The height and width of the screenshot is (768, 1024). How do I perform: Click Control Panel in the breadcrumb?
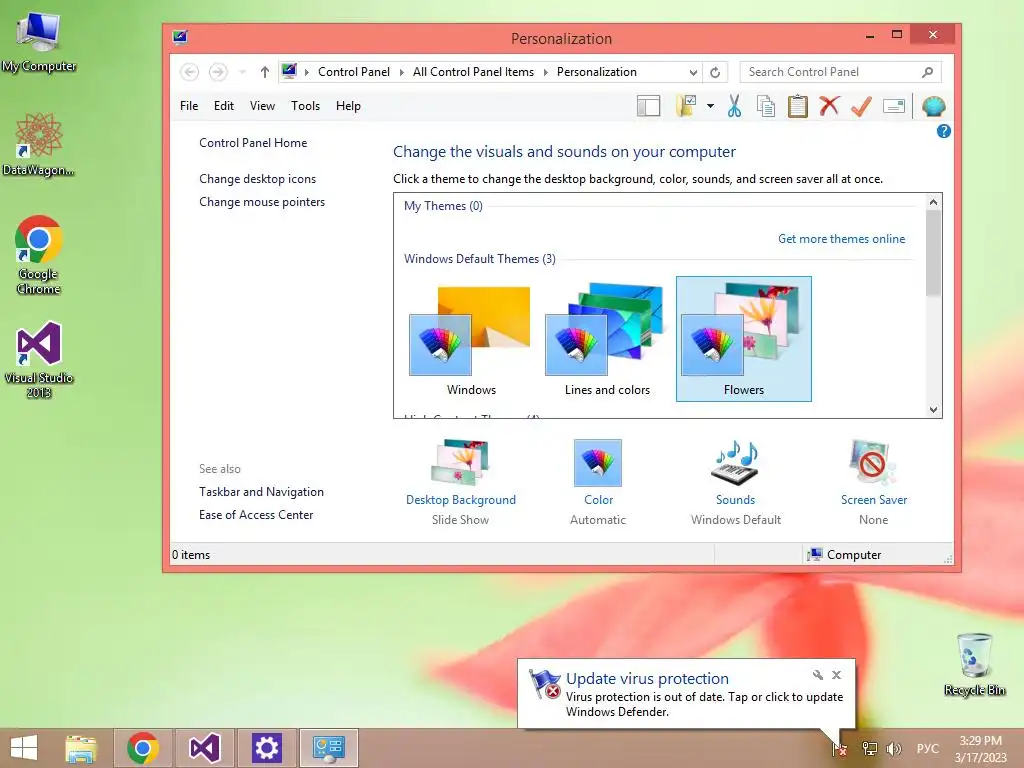353,72
